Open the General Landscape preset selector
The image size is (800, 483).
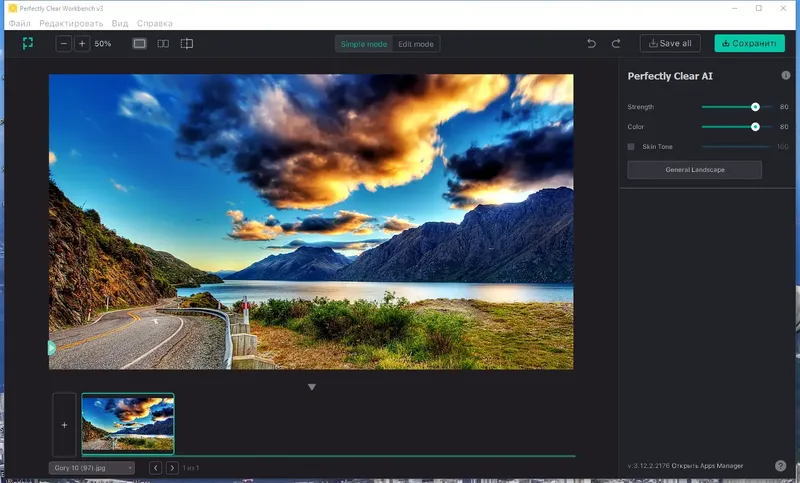[694, 170]
